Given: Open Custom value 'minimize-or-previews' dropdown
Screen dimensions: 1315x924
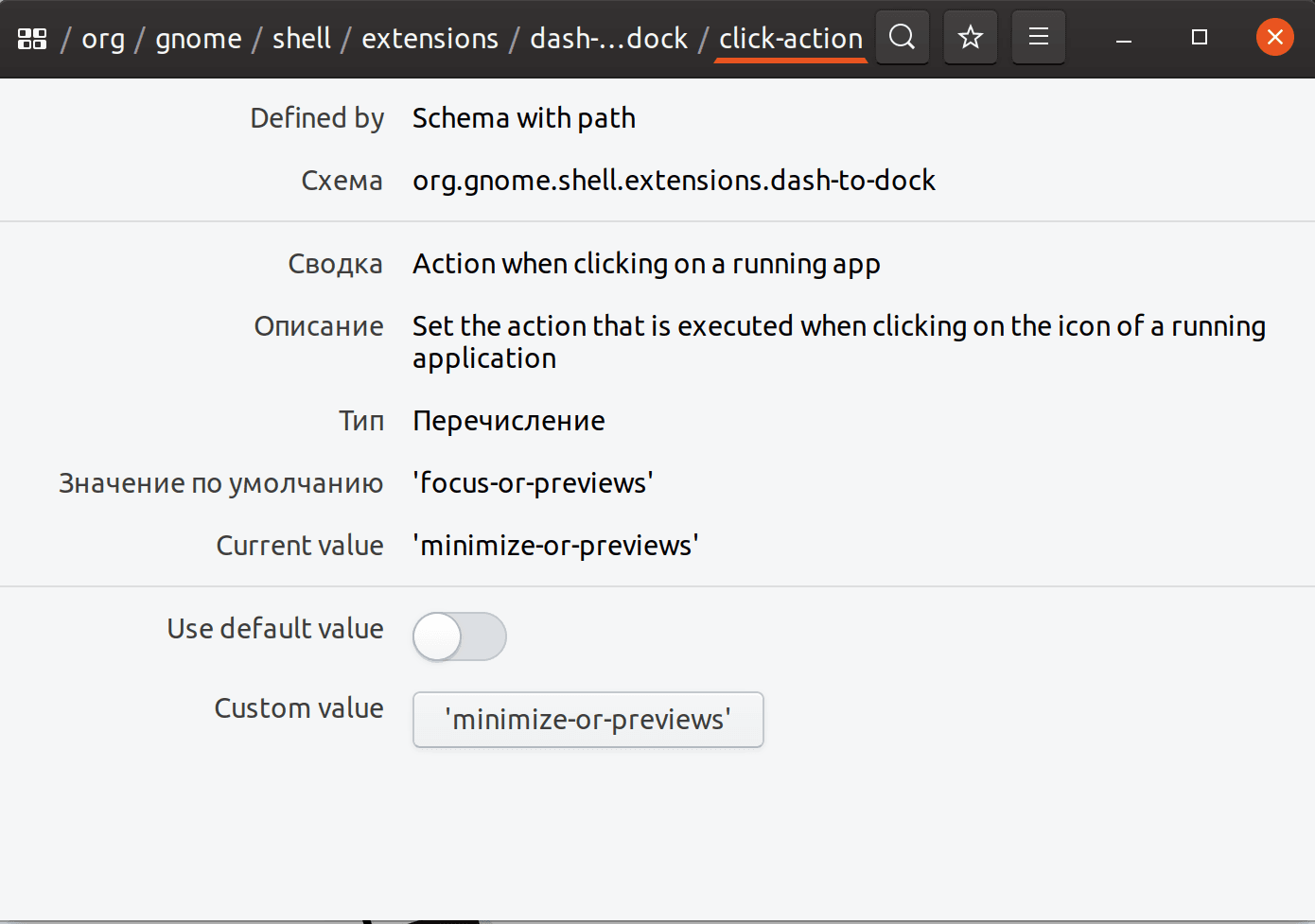Looking at the screenshot, I should (x=588, y=720).
